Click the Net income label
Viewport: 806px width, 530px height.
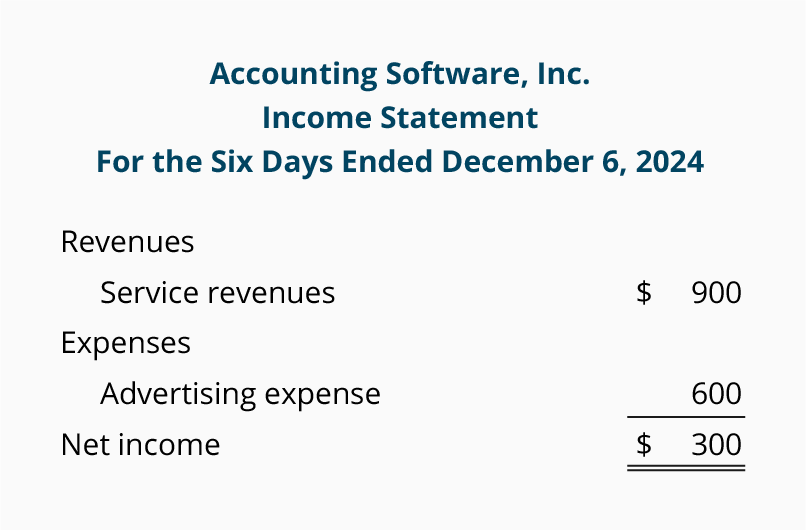point(140,445)
